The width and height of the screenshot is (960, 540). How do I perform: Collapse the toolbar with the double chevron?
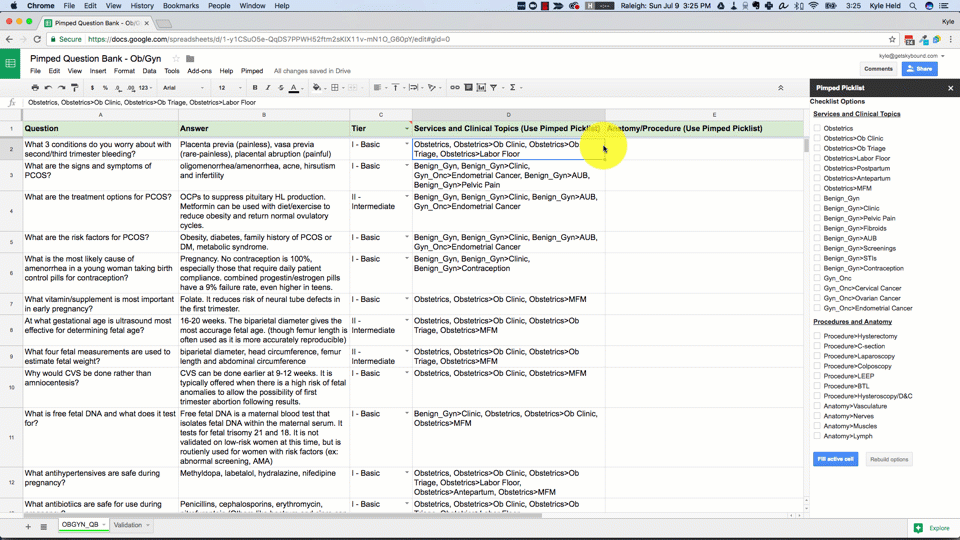(x=781, y=88)
